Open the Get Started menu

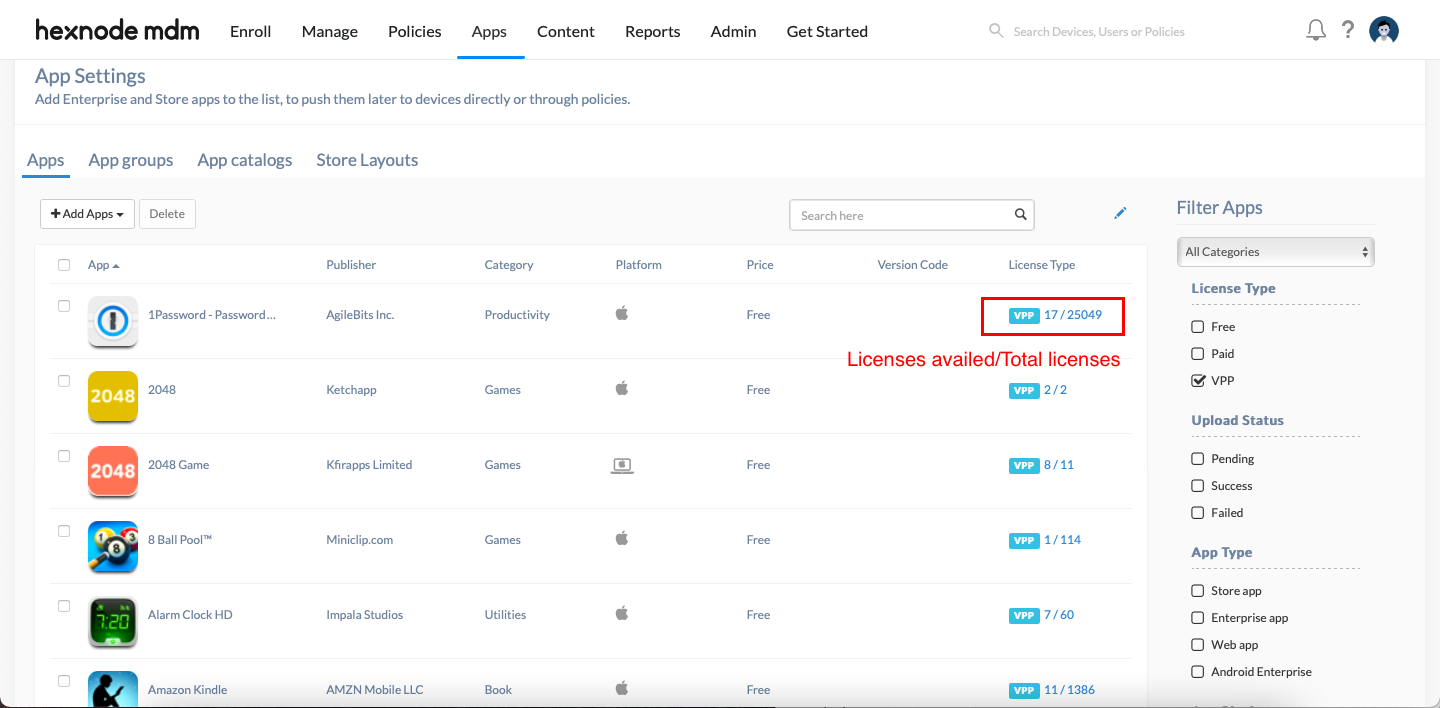point(827,31)
